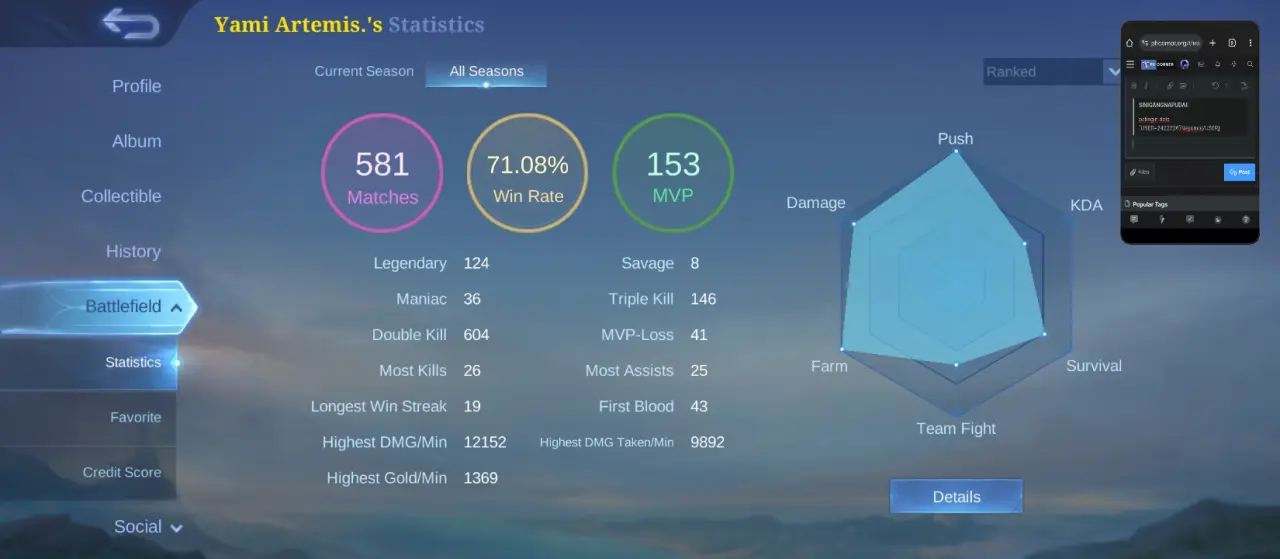Click the Legendary count 124

tap(476, 263)
